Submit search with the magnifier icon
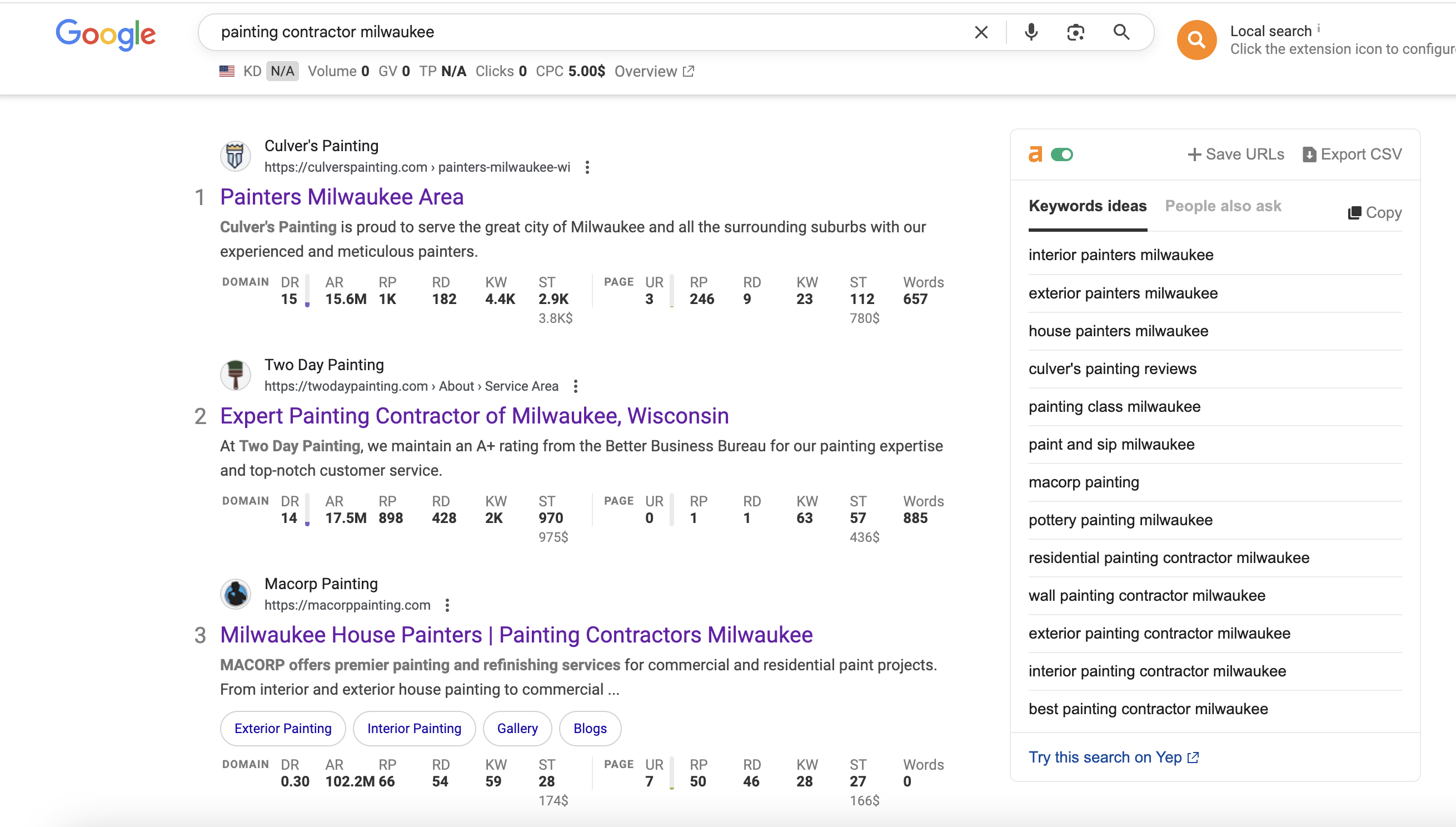 pyautogui.click(x=1121, y=32)
